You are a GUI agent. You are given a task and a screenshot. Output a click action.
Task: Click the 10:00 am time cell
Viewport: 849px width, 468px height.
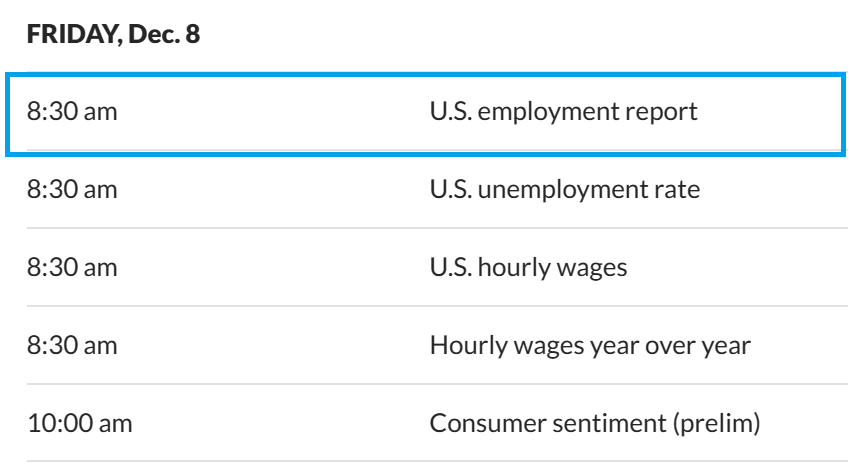tap(79, 423)
